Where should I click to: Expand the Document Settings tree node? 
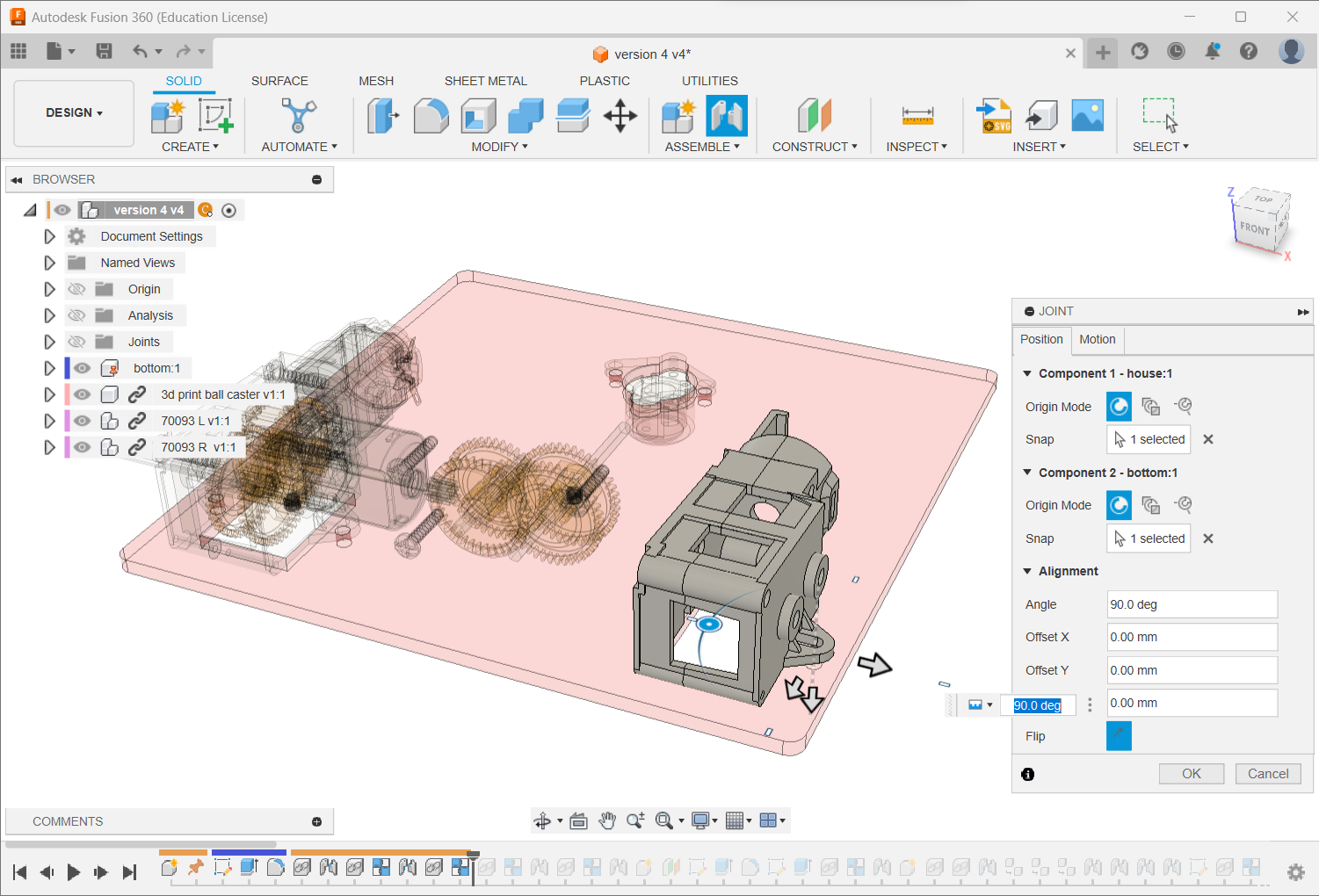pos(49,236)
